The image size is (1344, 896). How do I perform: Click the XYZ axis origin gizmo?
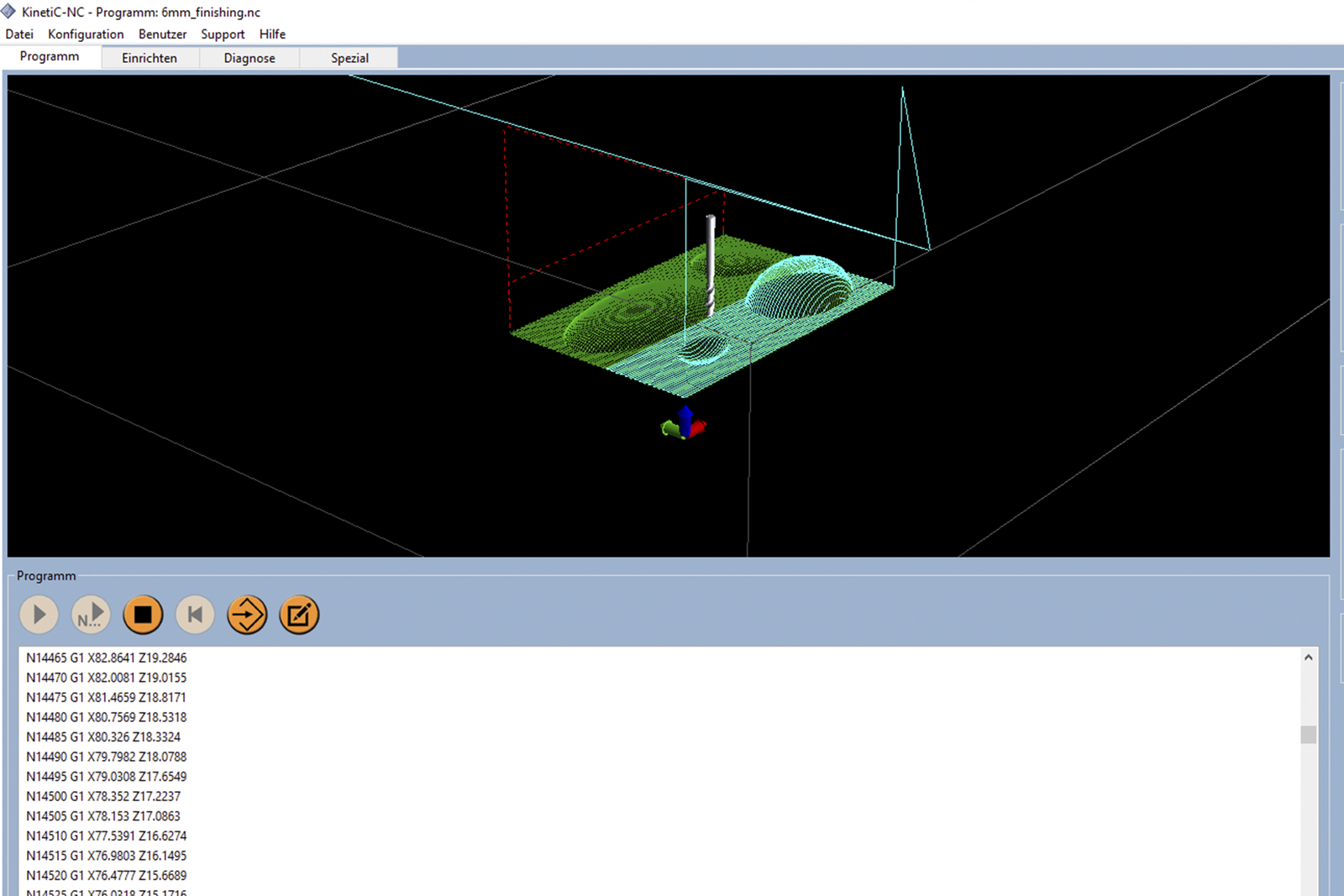click(x=685, y=423)
